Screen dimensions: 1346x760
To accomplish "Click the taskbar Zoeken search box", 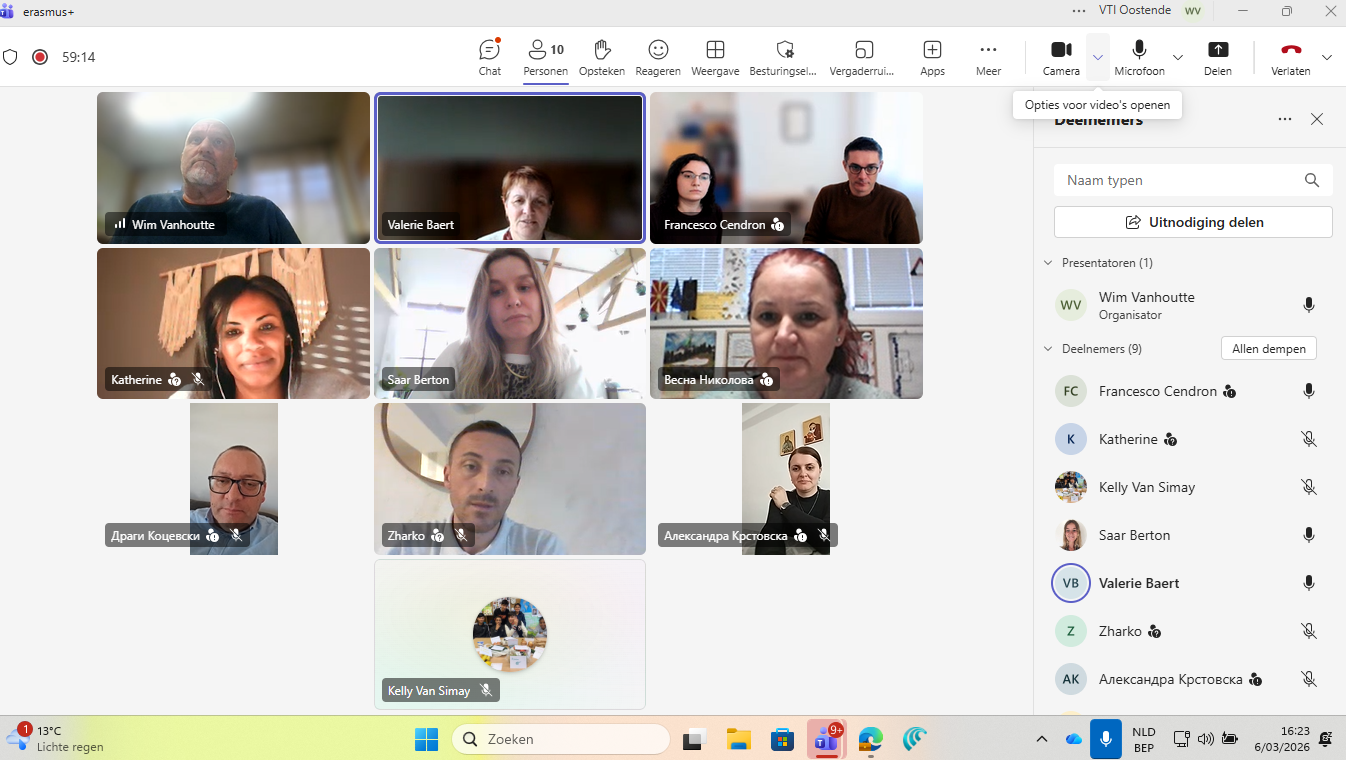I will pos(560,739).
